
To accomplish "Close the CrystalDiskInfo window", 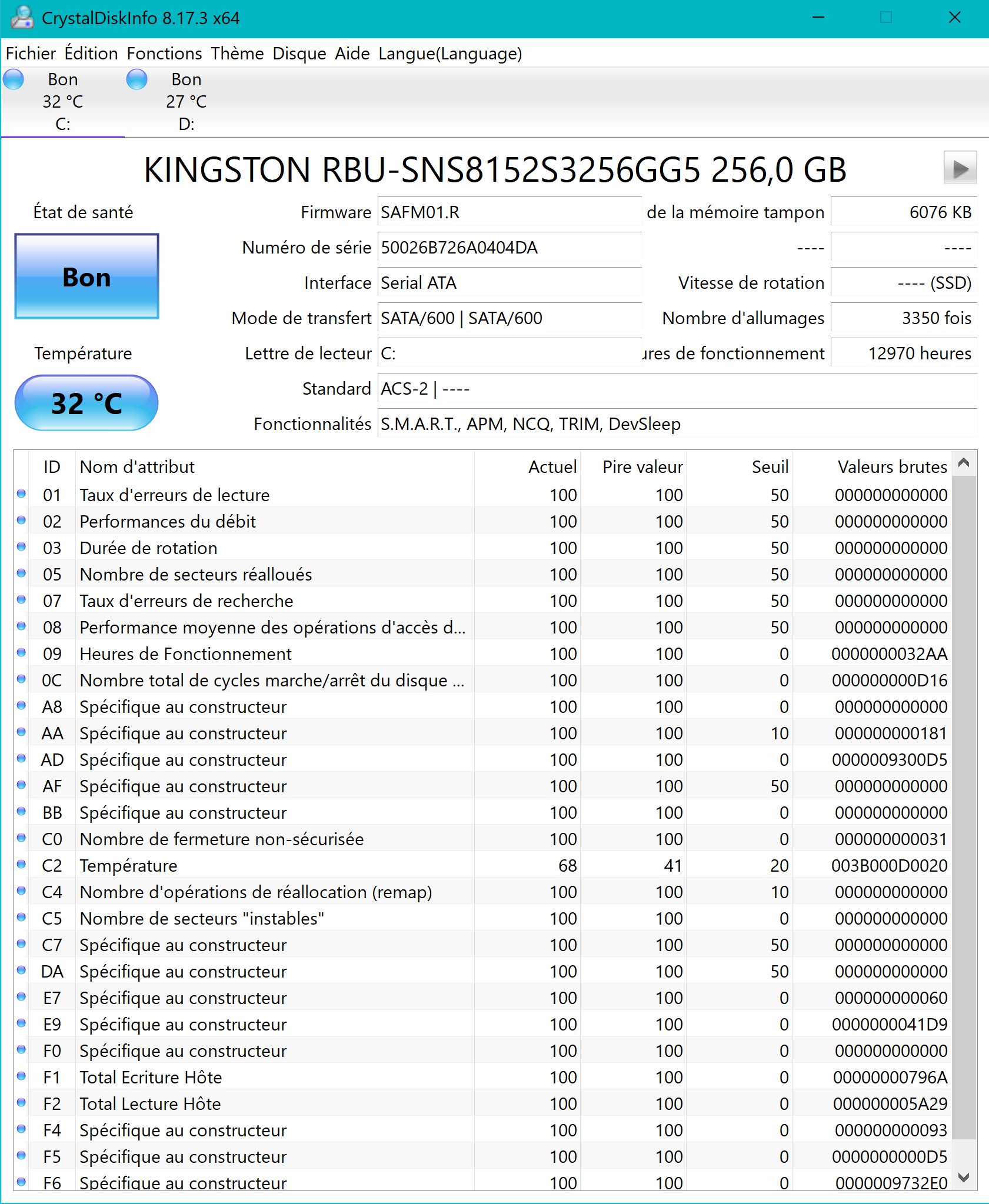I will point(954,18).
